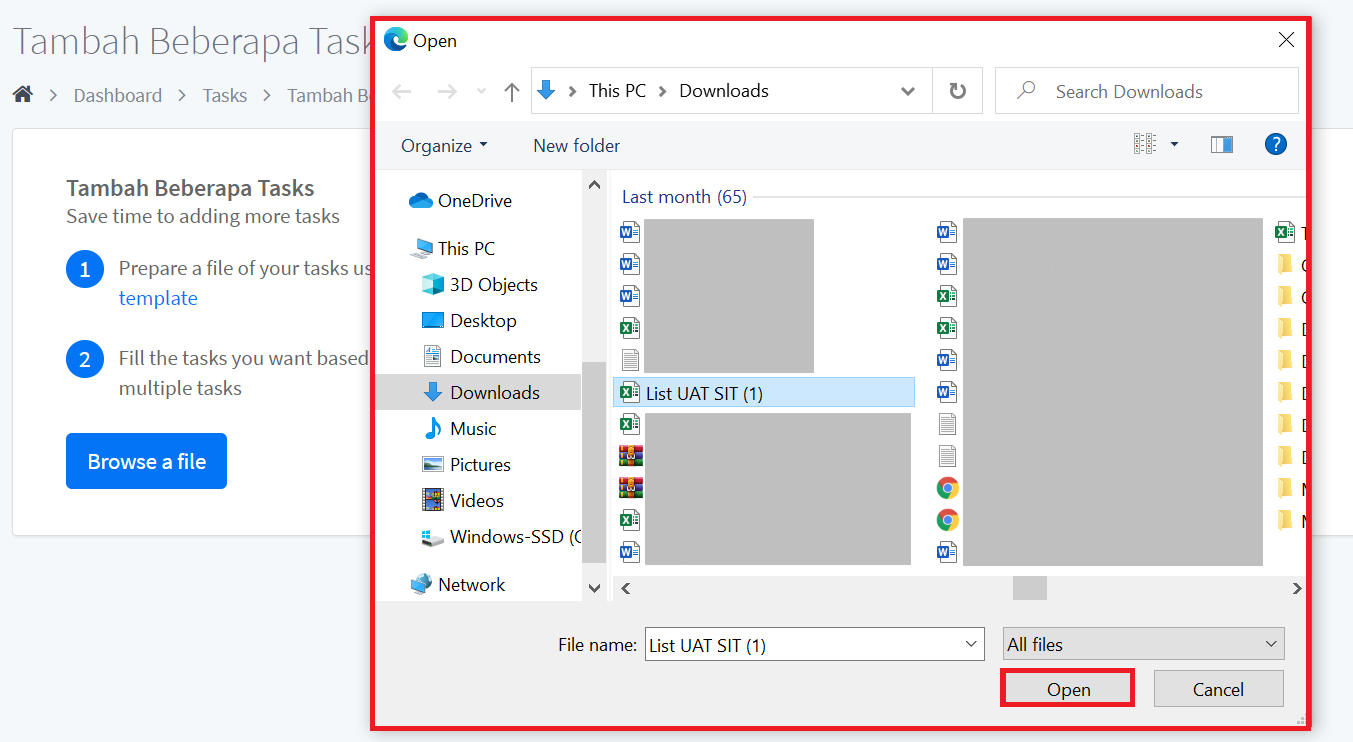The width and height of the screenshot is (1353, 742).
Task: Click the Cancel button
Action: [1218, 689]
